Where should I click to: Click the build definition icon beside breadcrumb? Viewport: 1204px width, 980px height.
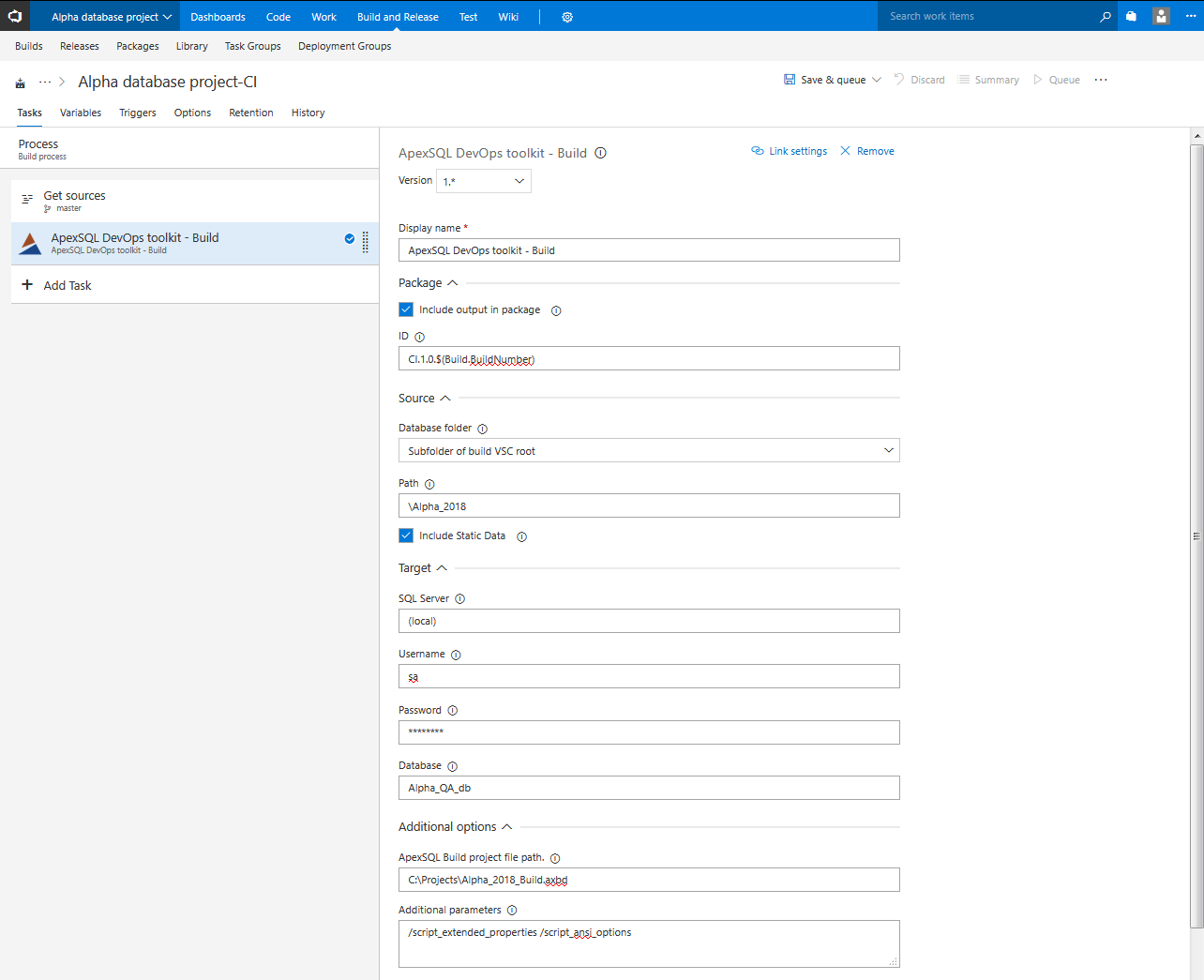click(20, 83)
